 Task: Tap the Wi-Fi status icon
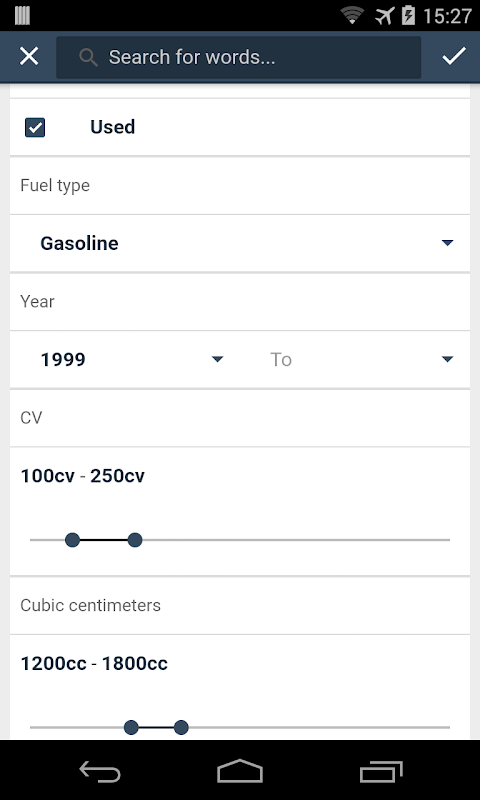[352, 15]
